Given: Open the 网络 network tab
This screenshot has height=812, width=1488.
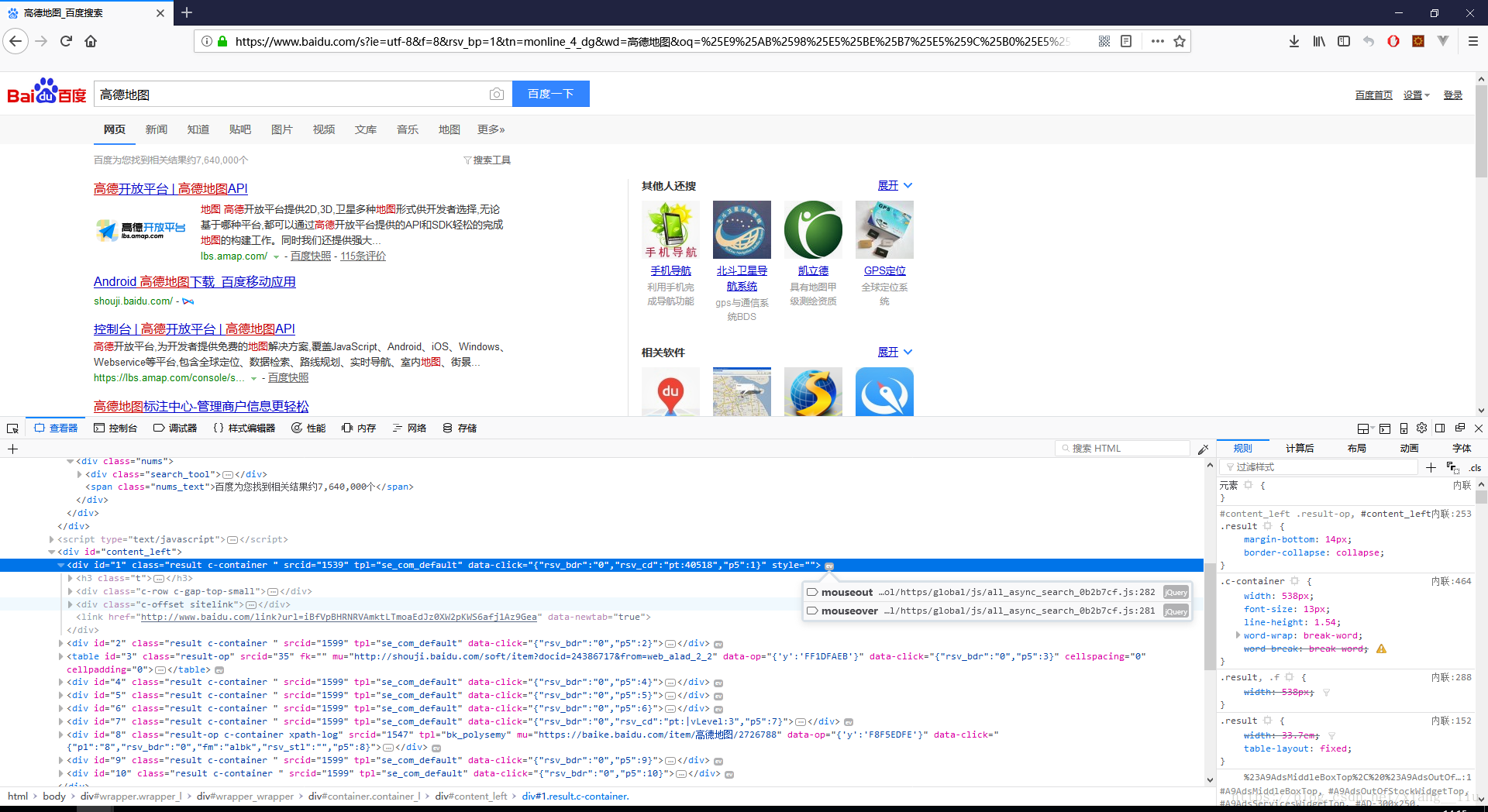Looking at the screenshot, I should [x=409, y=428].
